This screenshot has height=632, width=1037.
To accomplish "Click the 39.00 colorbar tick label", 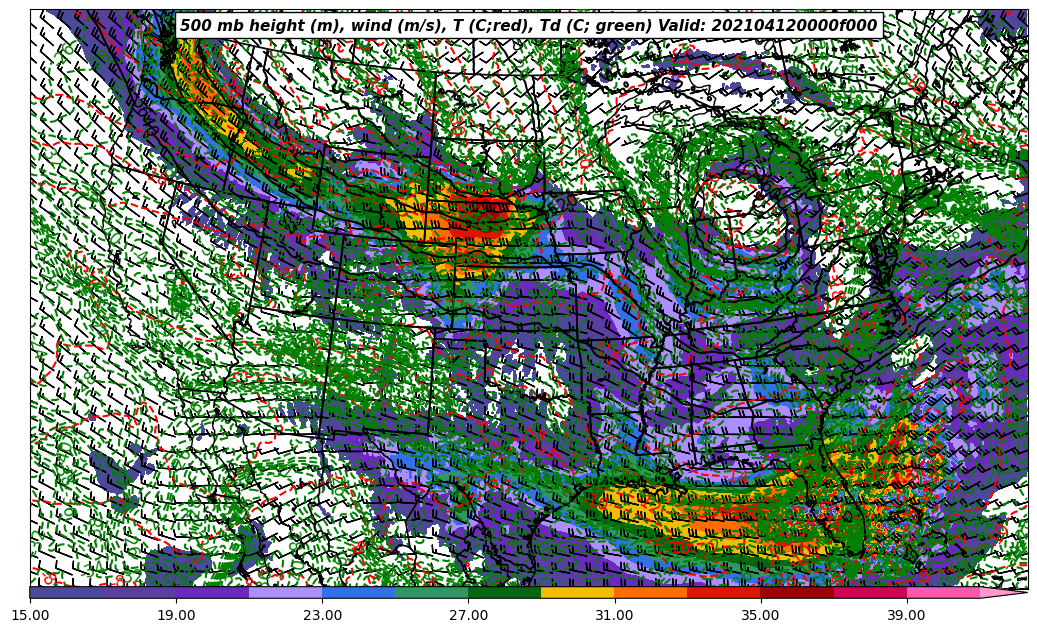I will 907,615.
